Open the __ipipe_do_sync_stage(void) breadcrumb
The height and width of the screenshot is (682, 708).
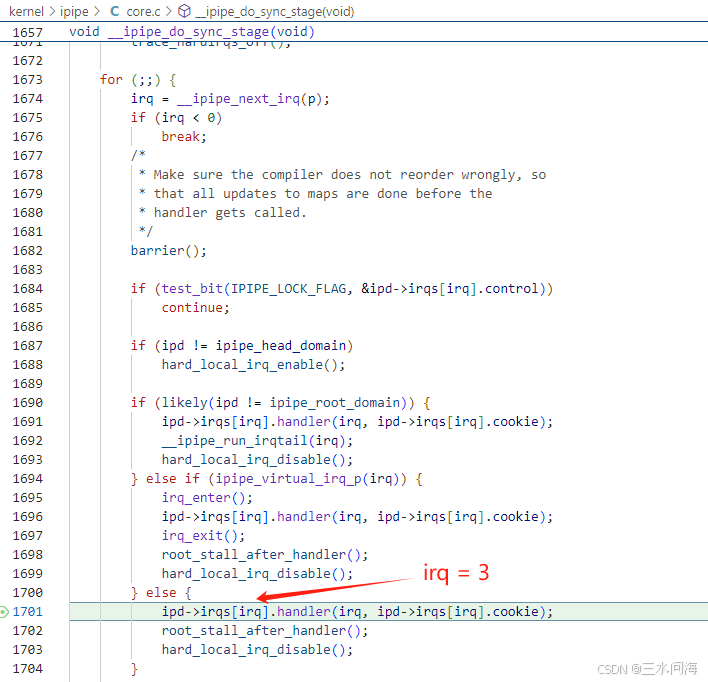[x=275, y=11]
